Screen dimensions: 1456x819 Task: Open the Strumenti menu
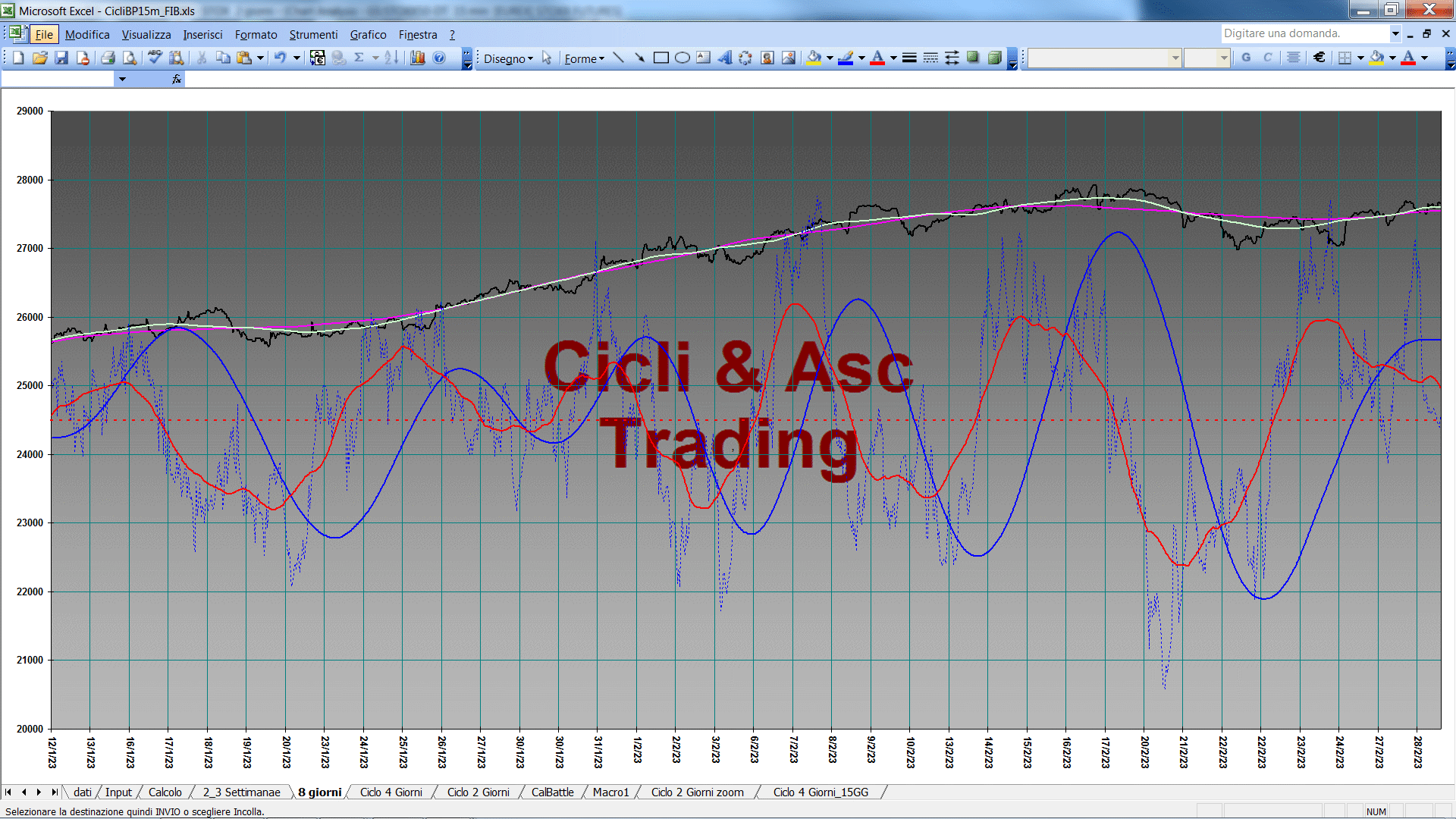coord(313,35)
